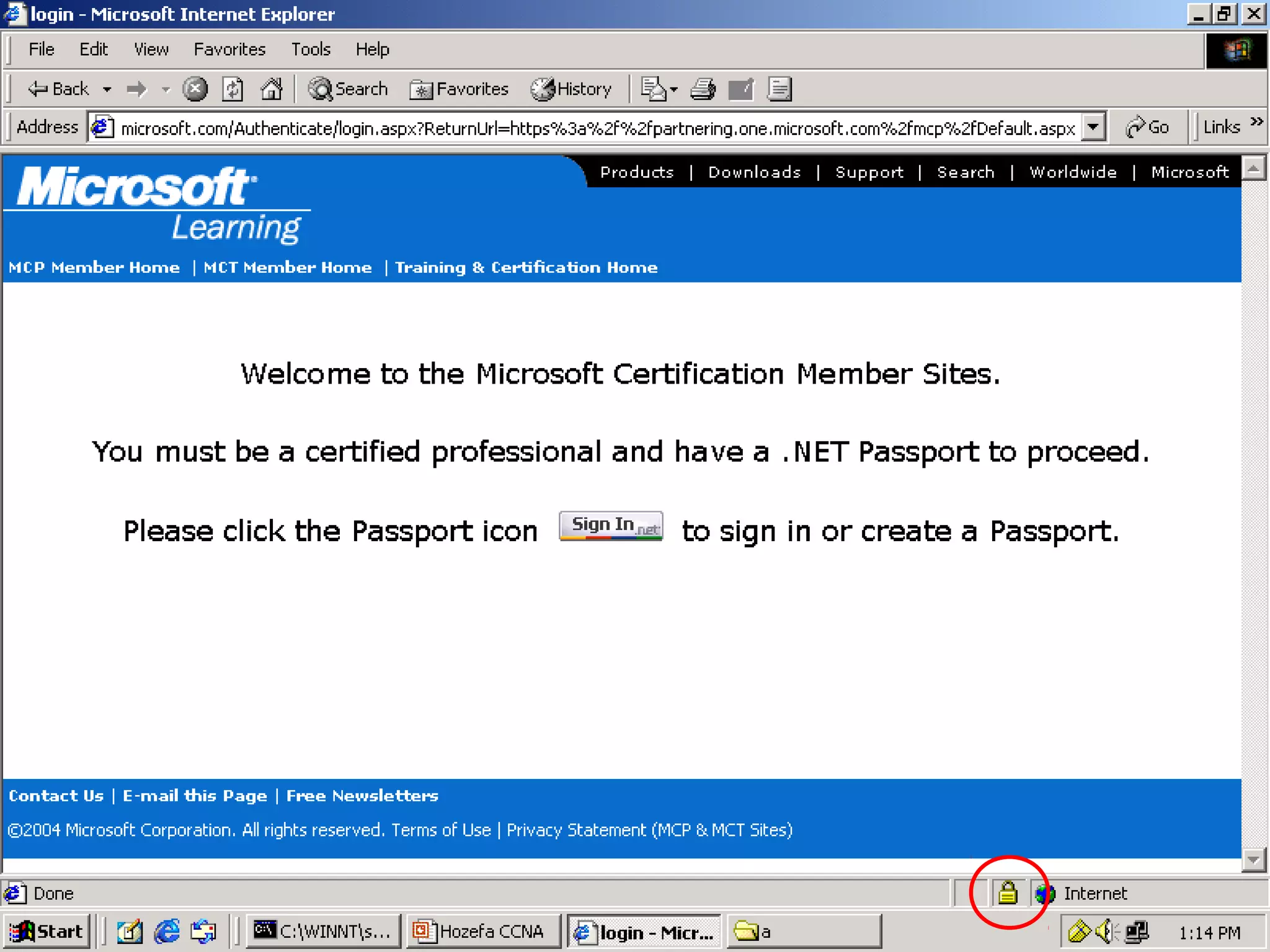Click the volume speaker tray icon

tap(1106, 932)
